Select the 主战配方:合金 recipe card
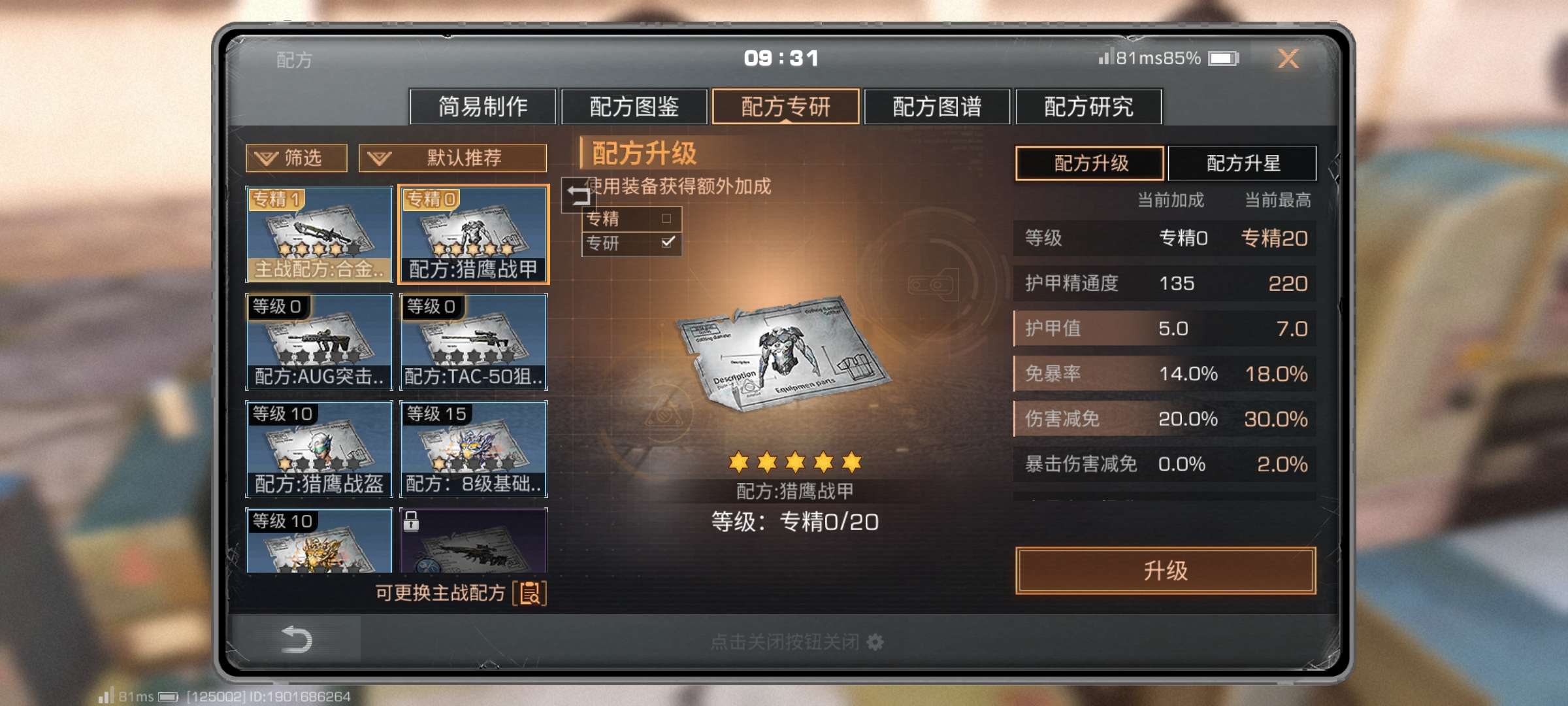 coord(319,234)
